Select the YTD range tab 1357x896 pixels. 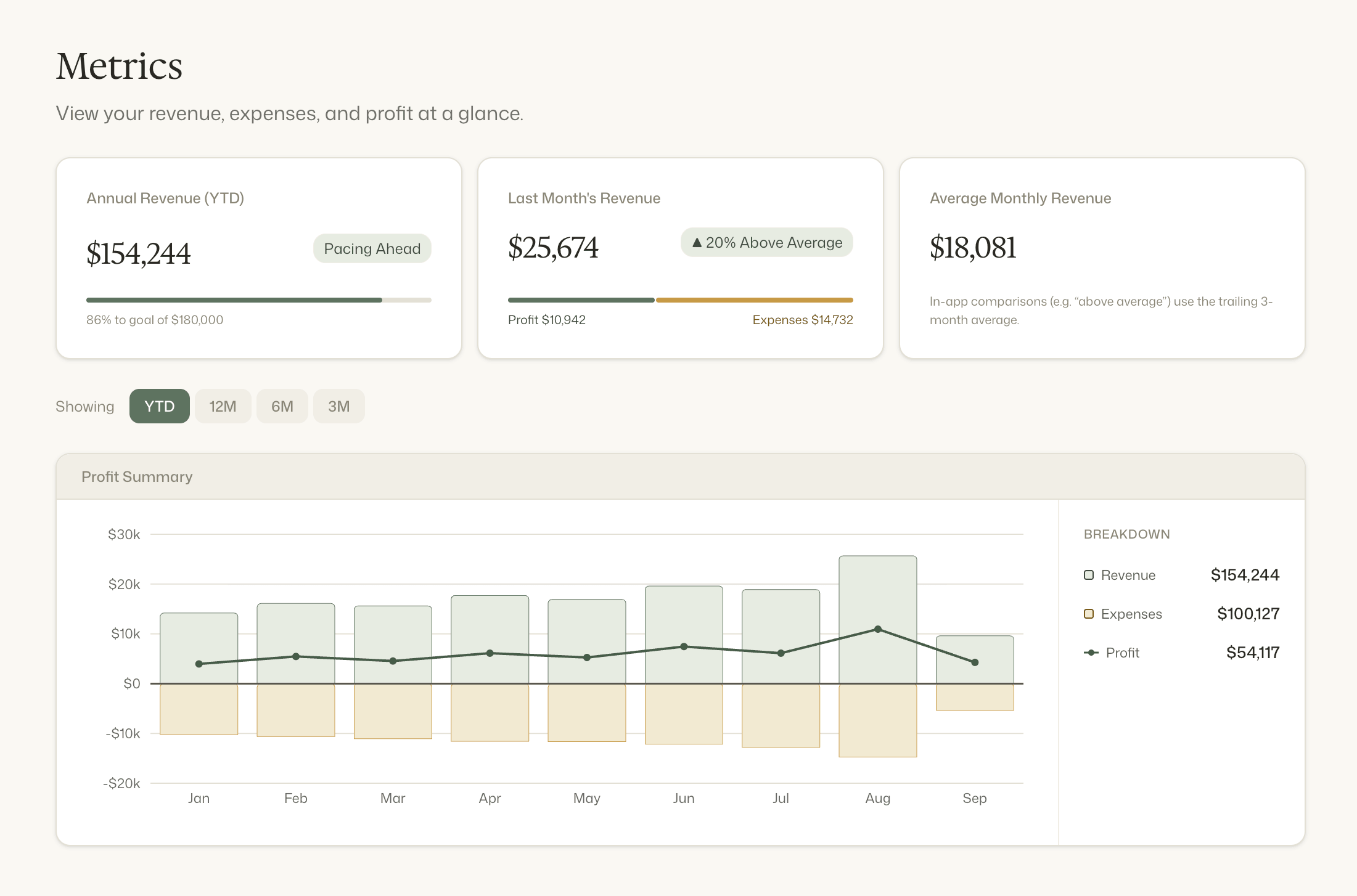[x=159, y=406]
